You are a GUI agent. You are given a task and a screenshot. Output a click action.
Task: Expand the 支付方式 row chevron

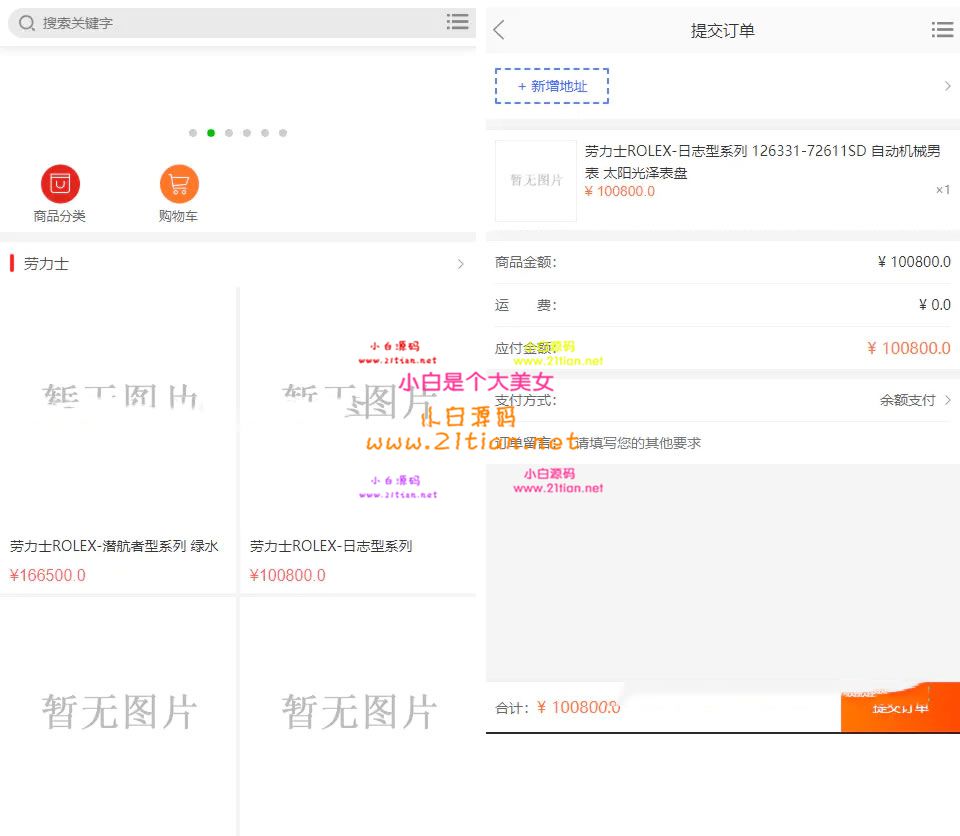948,400
